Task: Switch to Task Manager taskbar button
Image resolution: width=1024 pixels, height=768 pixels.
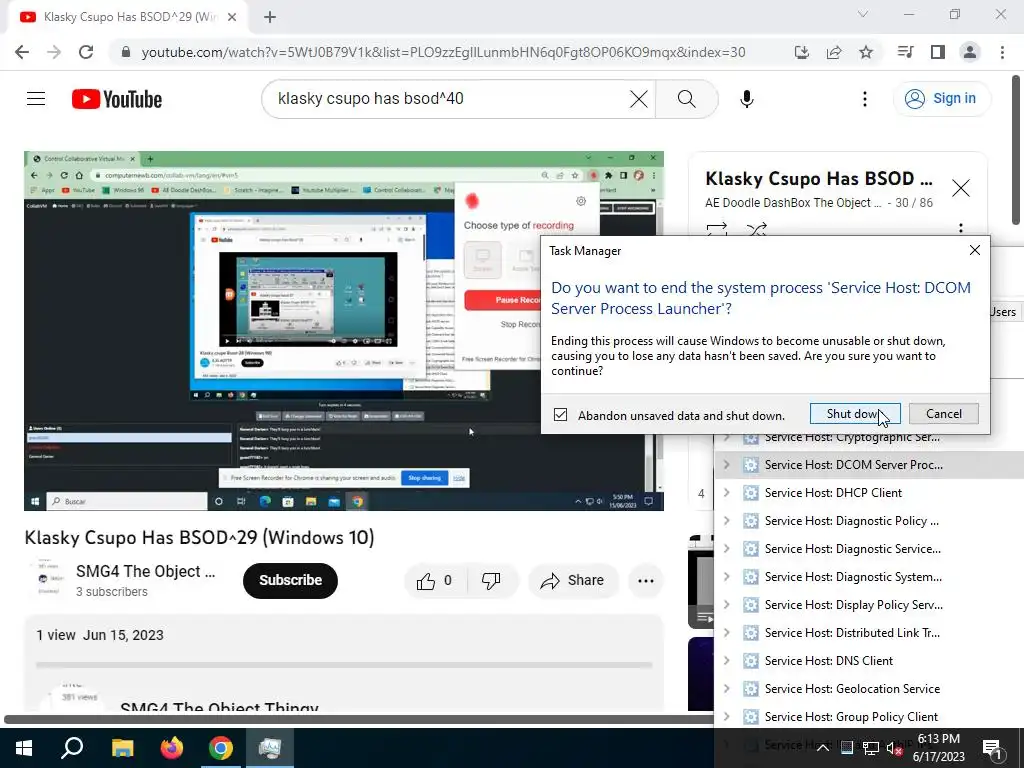Action: click(x=270, y=748)
